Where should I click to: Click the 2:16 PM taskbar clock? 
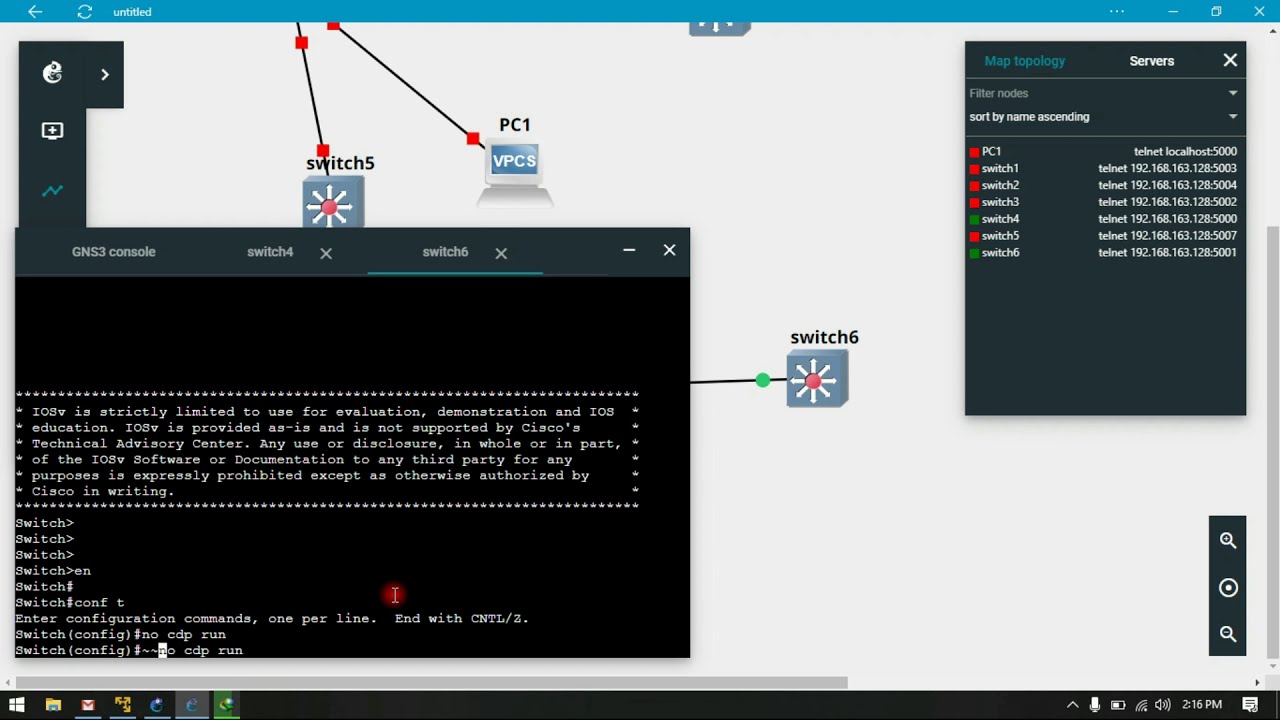point(1202,705)
